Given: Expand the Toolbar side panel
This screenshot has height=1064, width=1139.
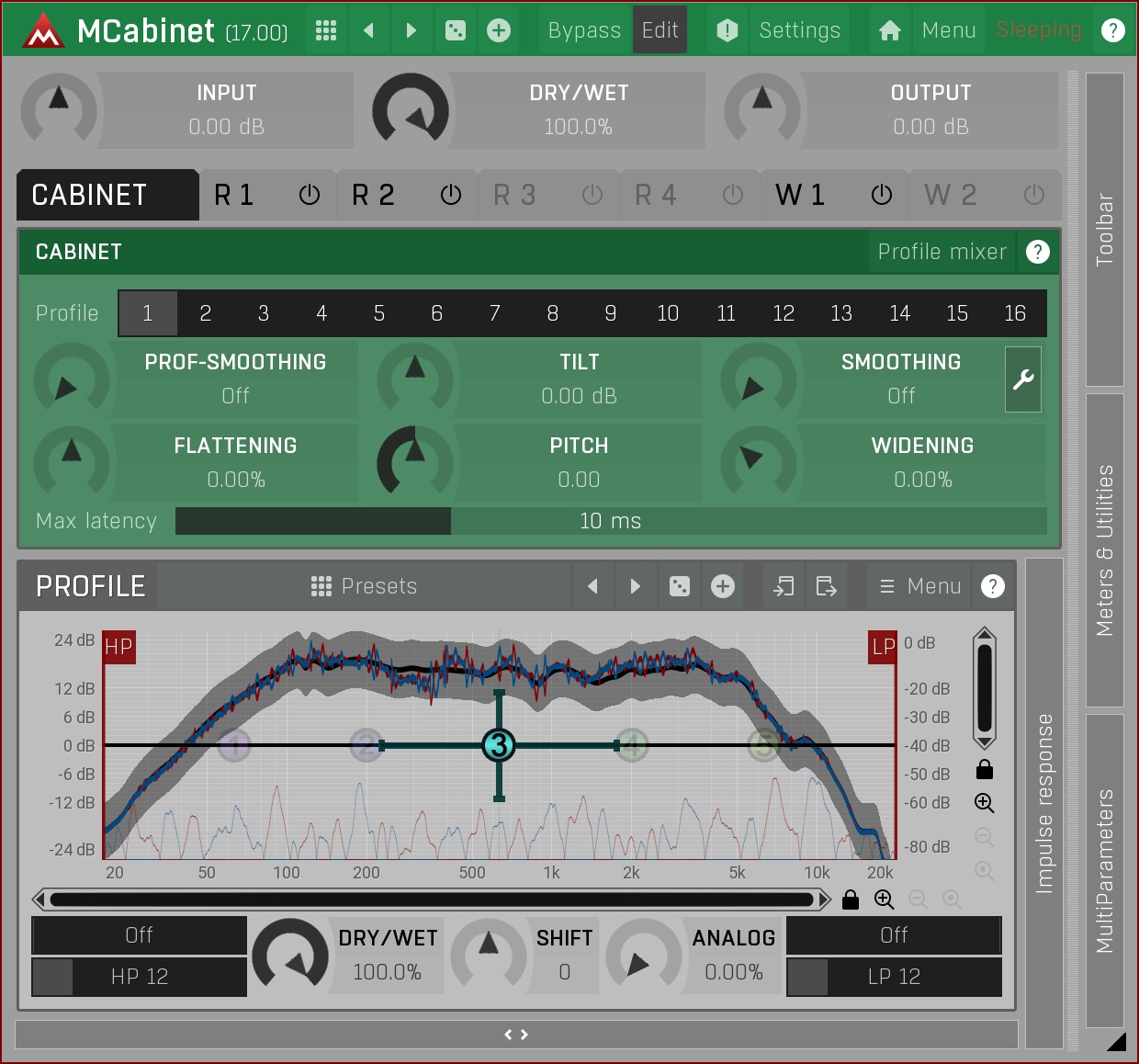Looking at the screenshot, I should click(x=1104, y=230).
